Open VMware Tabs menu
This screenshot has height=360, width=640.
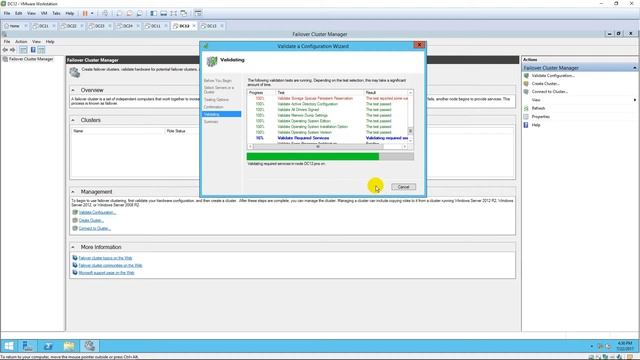click(x=56, y=13)
